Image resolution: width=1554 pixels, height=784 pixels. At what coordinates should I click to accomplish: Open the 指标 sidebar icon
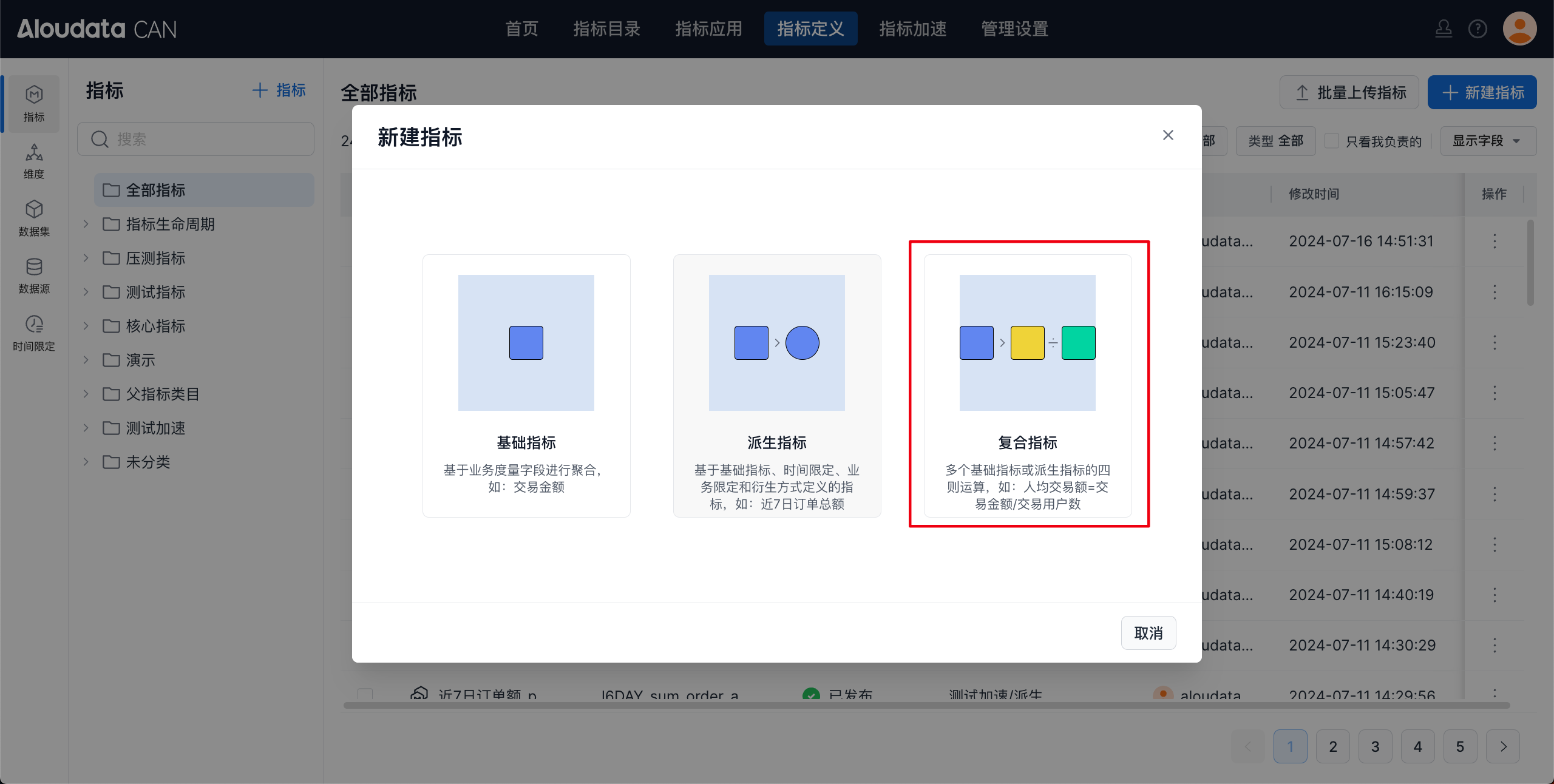[34, 103]
